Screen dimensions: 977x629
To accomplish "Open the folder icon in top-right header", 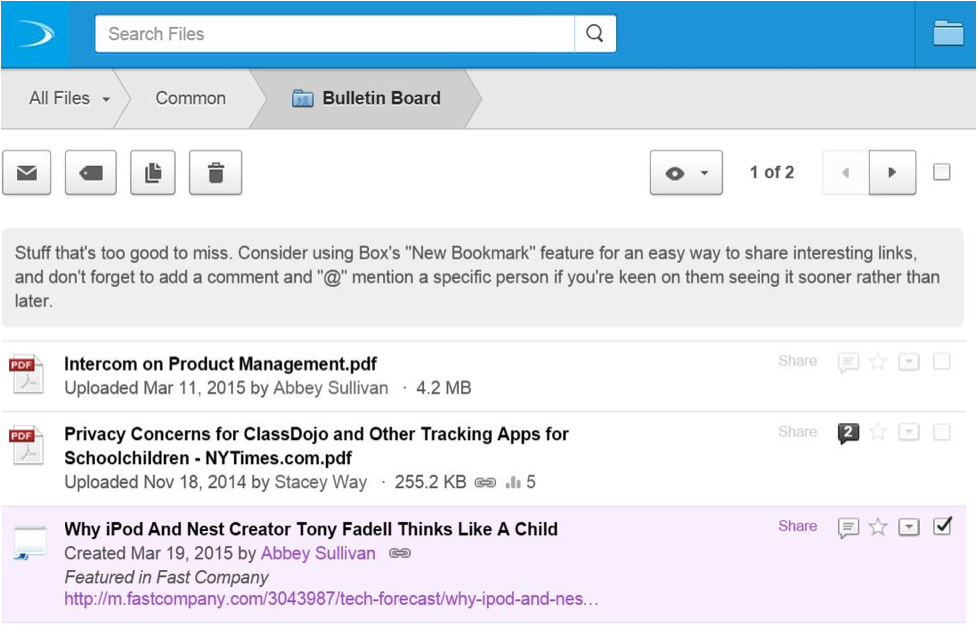I will tap(947, 34).
